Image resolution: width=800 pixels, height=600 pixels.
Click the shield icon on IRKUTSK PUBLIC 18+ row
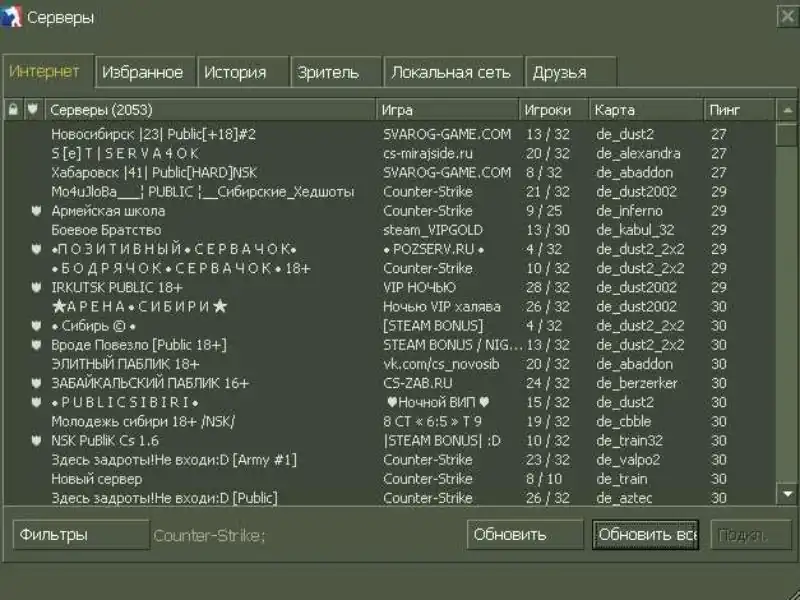[x=36, y=287]
